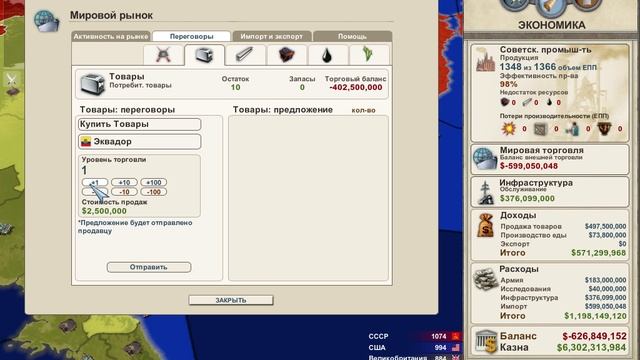The width and height of the screenshot is (640, 360).
Task: Click Импорт expense $599,050,048
Action: [x=605, y=307]
